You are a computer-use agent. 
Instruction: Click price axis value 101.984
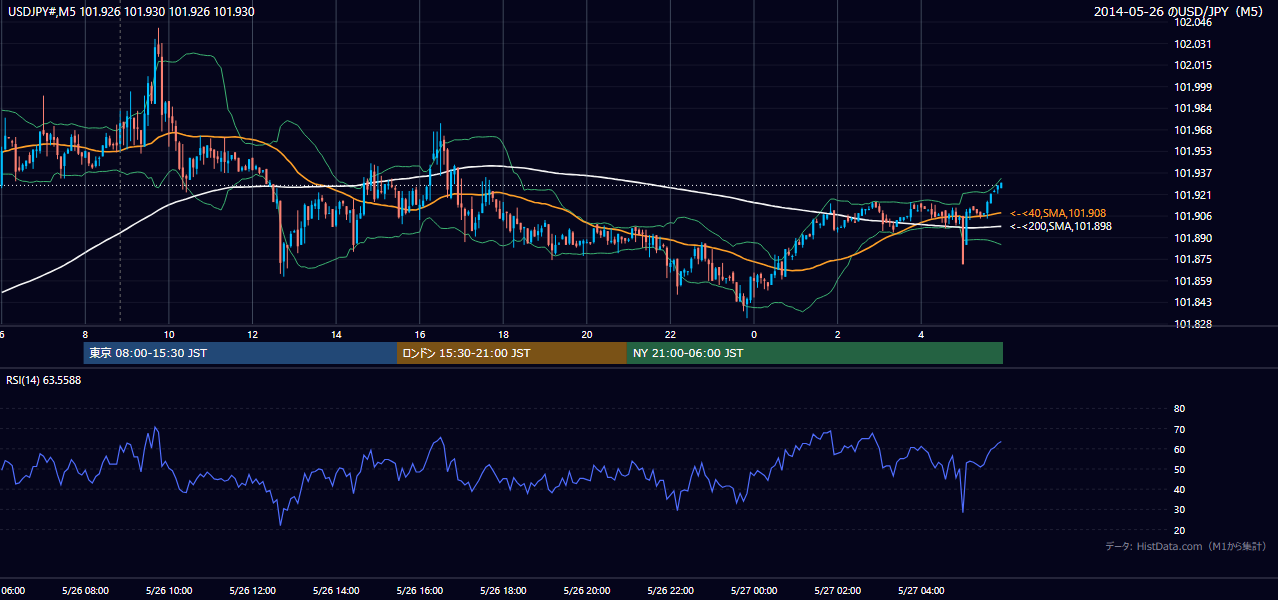coord(1193,109)
